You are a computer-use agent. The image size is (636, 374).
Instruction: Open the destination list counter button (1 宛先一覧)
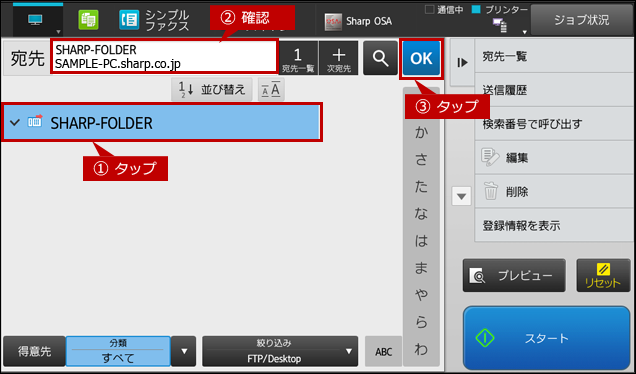coord(298,58)
